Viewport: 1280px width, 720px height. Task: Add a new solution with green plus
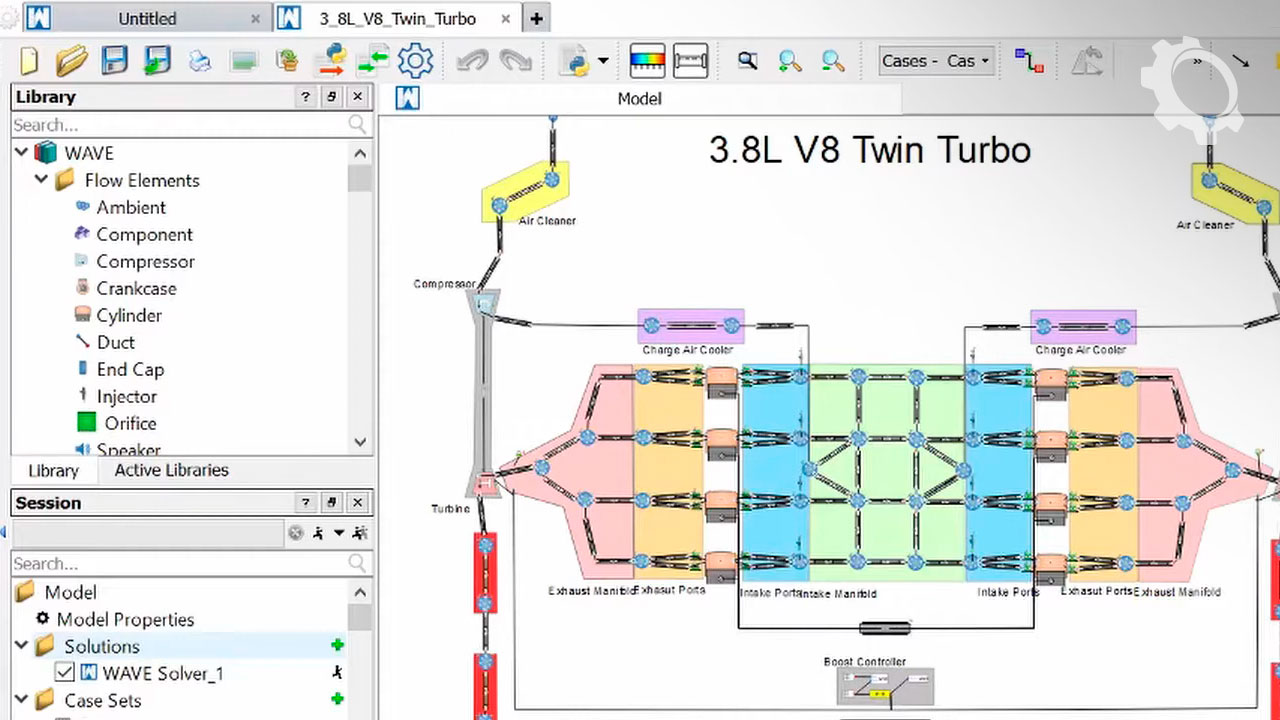click(x=337, y=646)
